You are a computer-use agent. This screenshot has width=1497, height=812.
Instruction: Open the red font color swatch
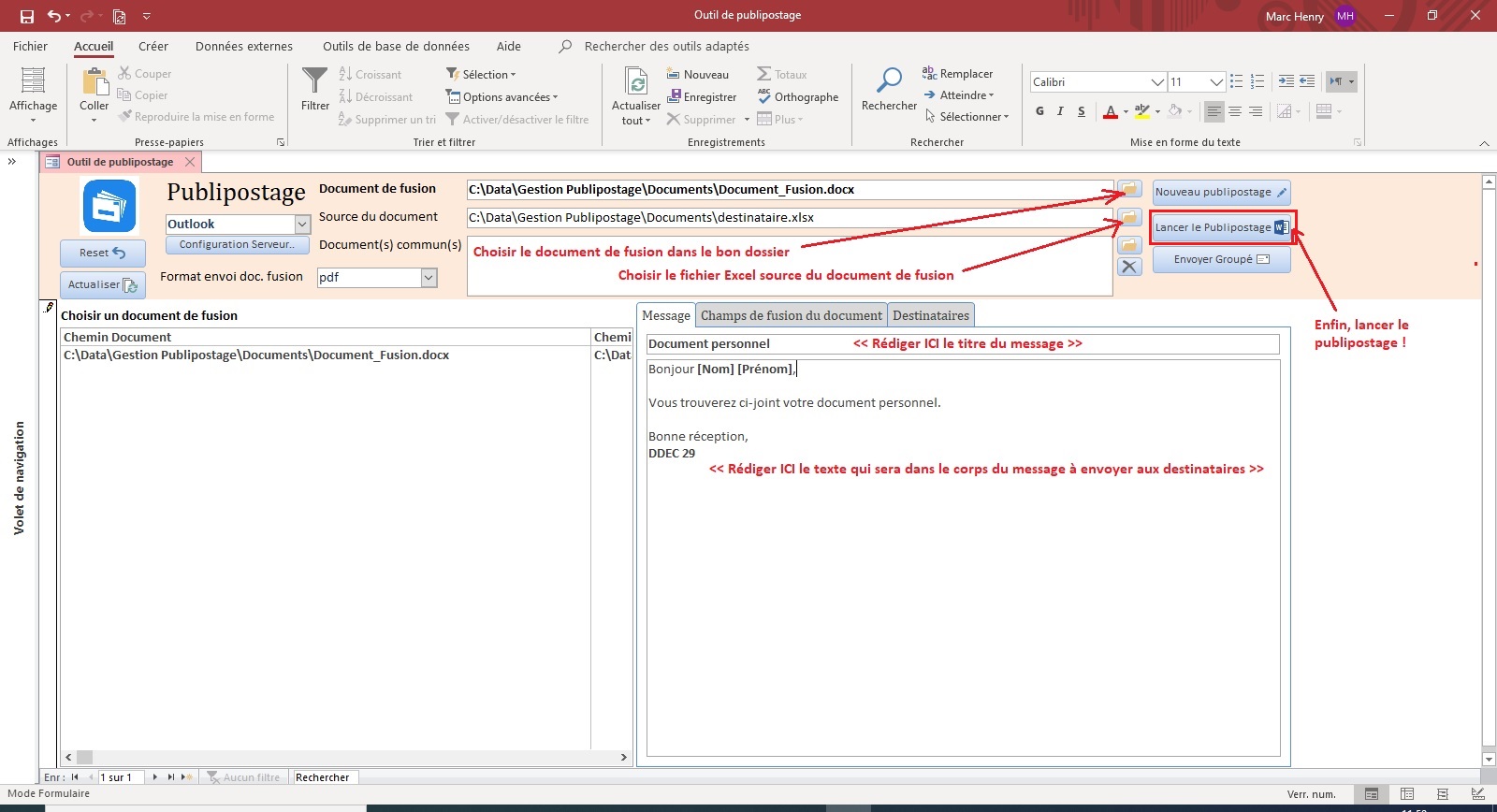[x=1110, y=111]
